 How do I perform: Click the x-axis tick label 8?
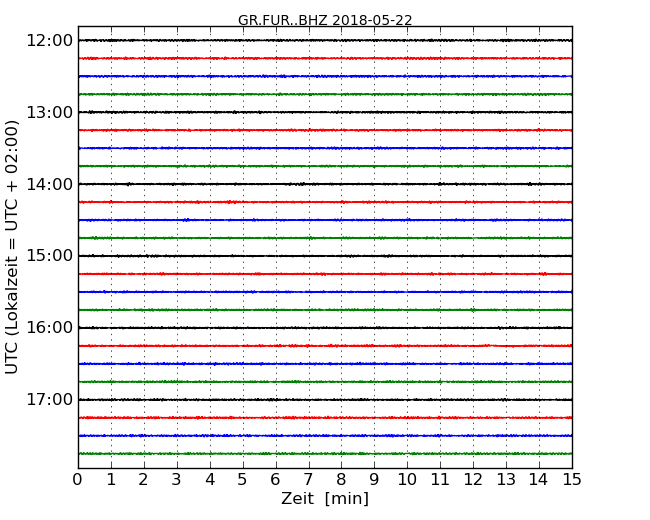[x=341, y=480]
